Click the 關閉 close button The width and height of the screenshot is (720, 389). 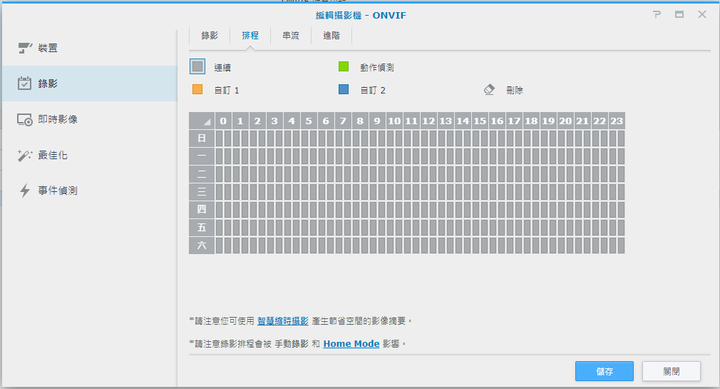[671, 371]
